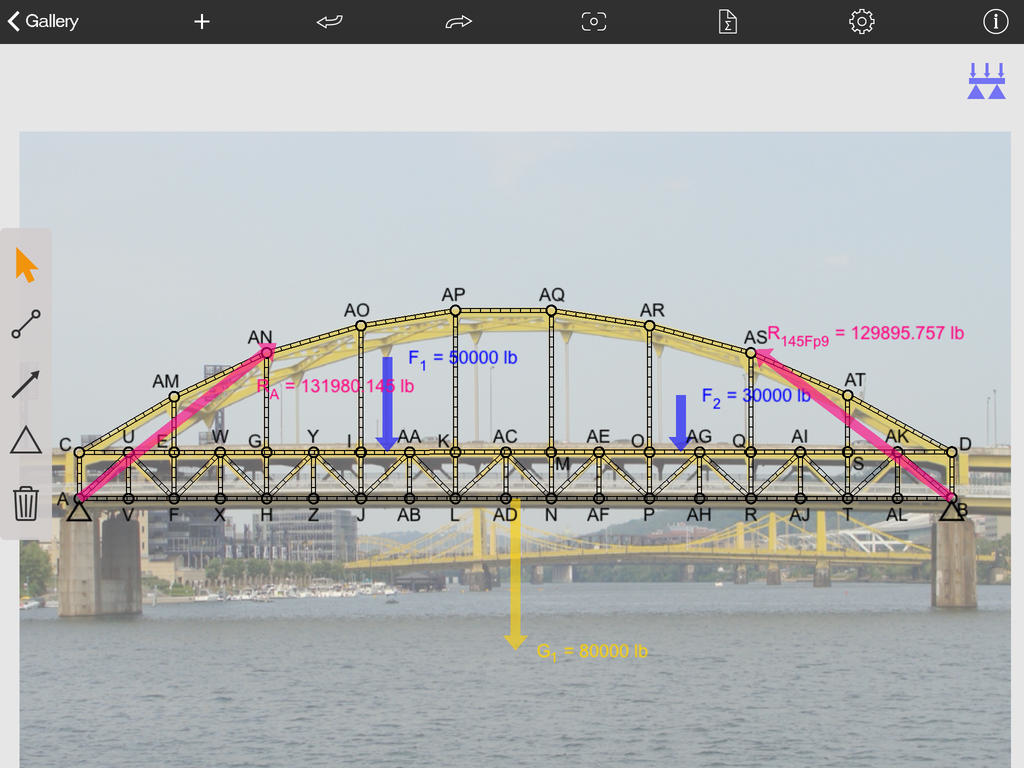Select the triangle support at node B

[951, 511]
